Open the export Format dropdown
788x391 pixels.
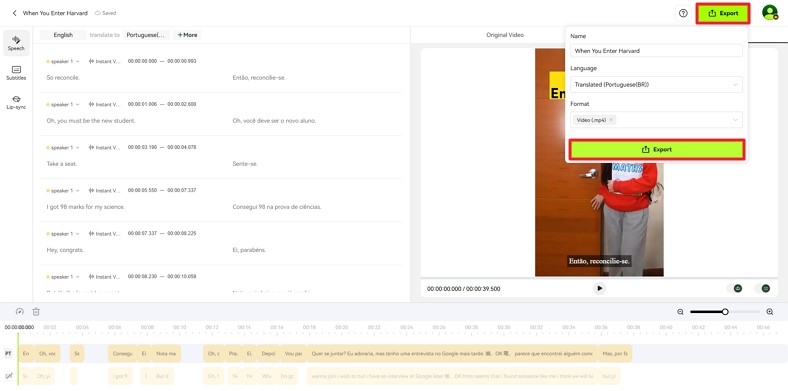656,120
